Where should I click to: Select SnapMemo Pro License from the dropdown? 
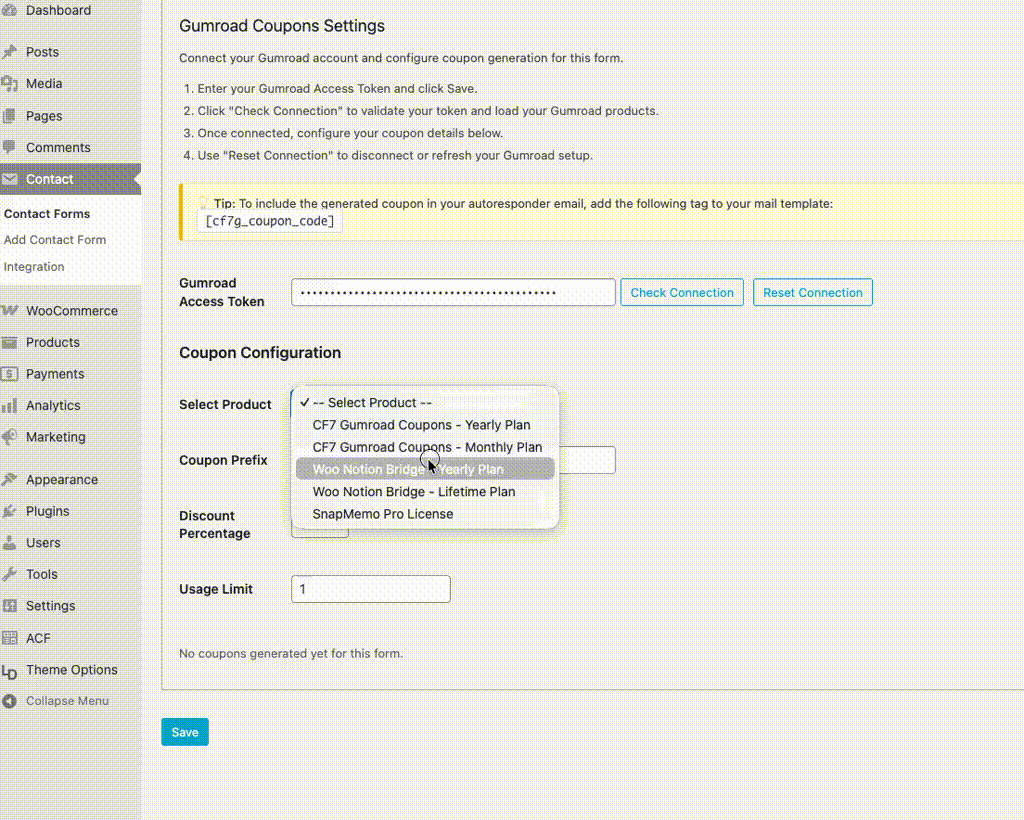[382, 513]
